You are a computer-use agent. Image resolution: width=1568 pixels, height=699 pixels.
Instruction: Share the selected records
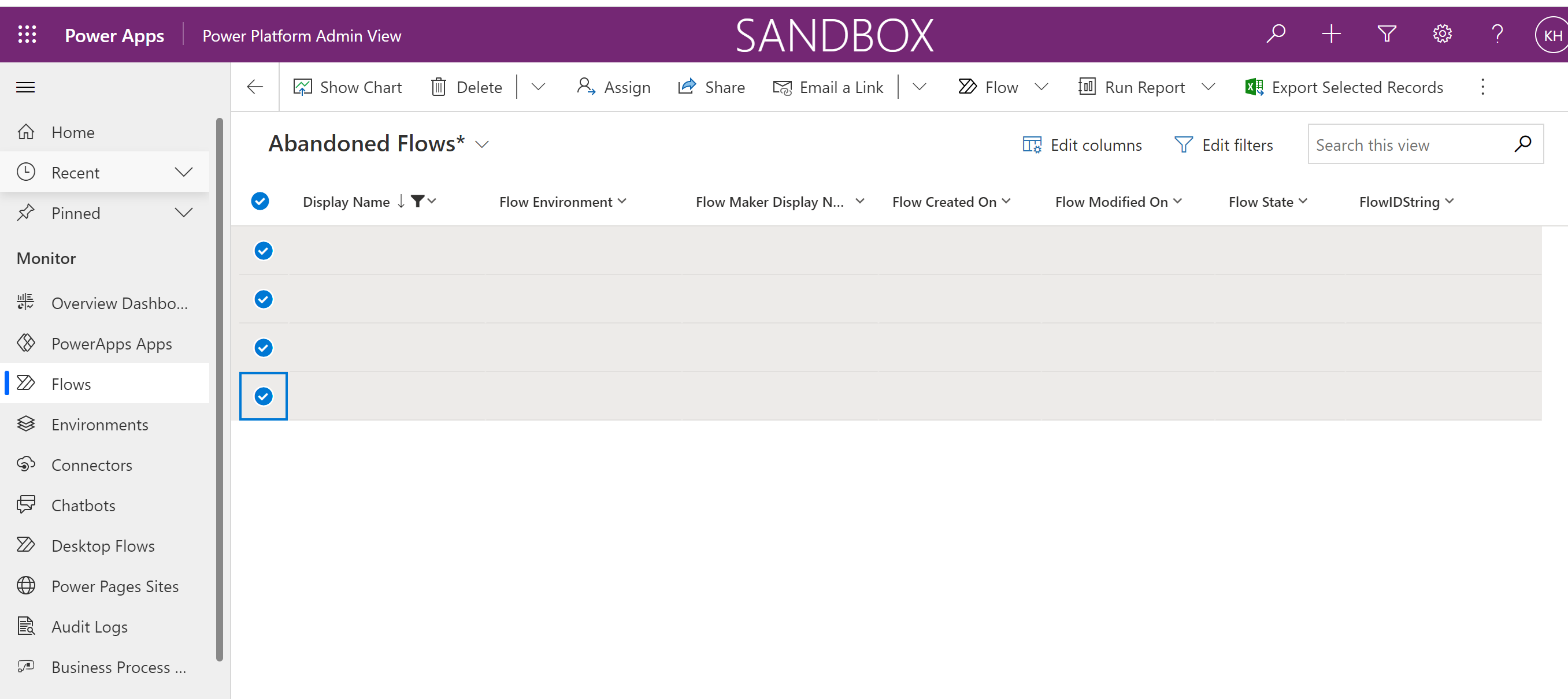click(711, 87)
